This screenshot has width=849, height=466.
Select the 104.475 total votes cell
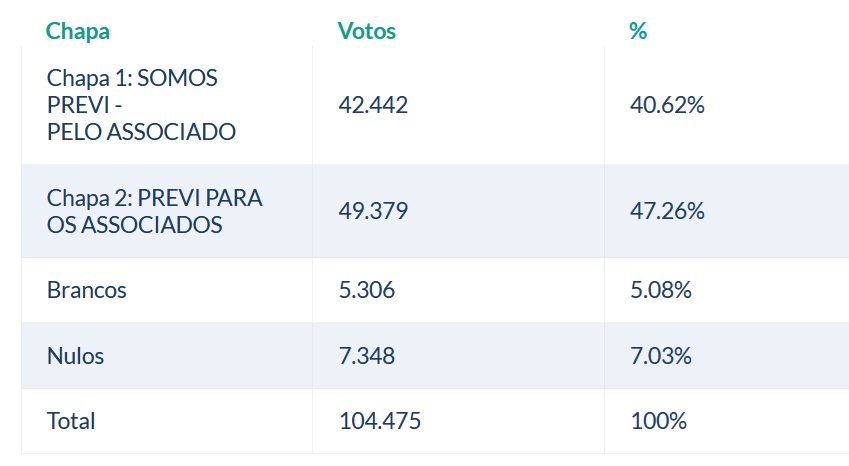(x=380, y=421)
